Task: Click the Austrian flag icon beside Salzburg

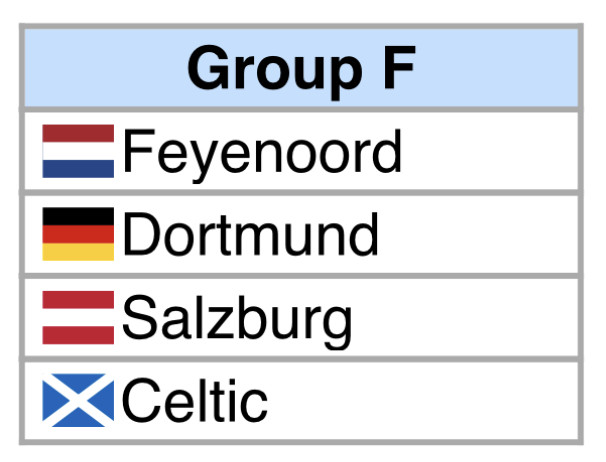Action: tap(78, 317)
